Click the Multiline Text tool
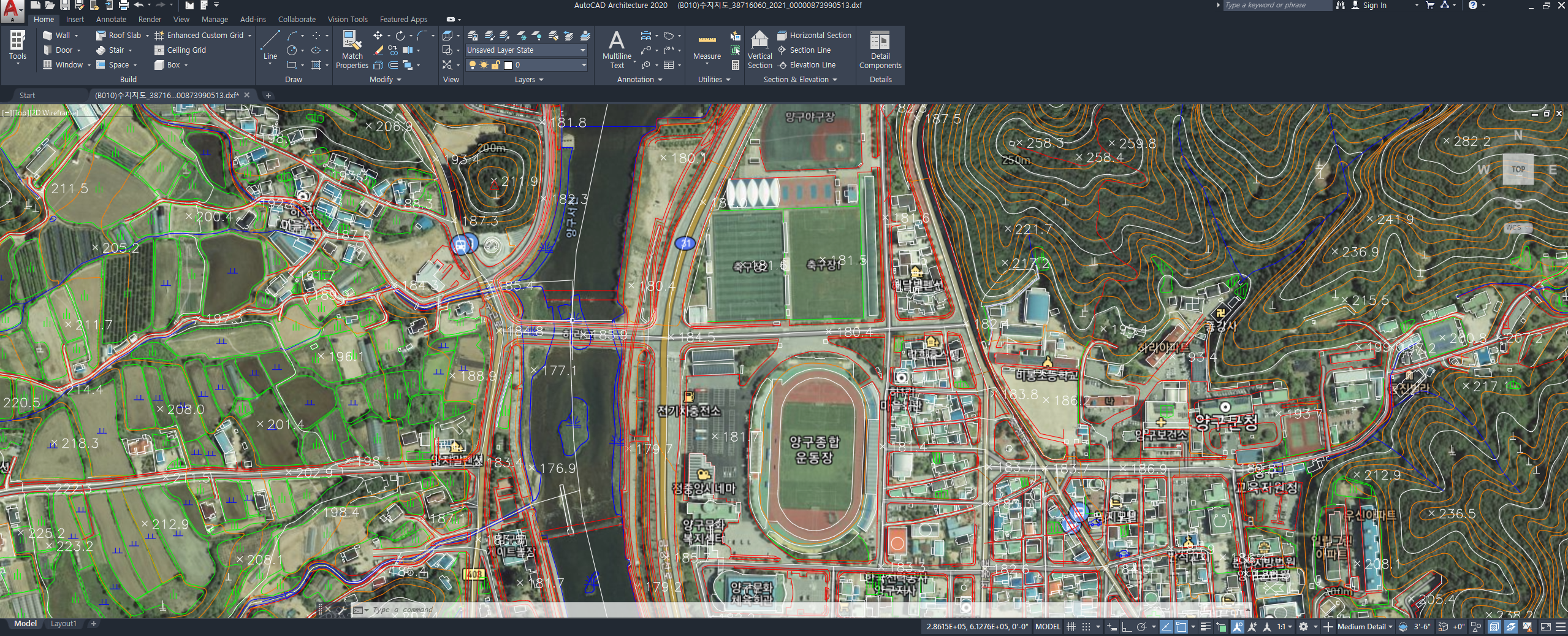Viewport: 1568px width, 636px height. coord(617,49)
